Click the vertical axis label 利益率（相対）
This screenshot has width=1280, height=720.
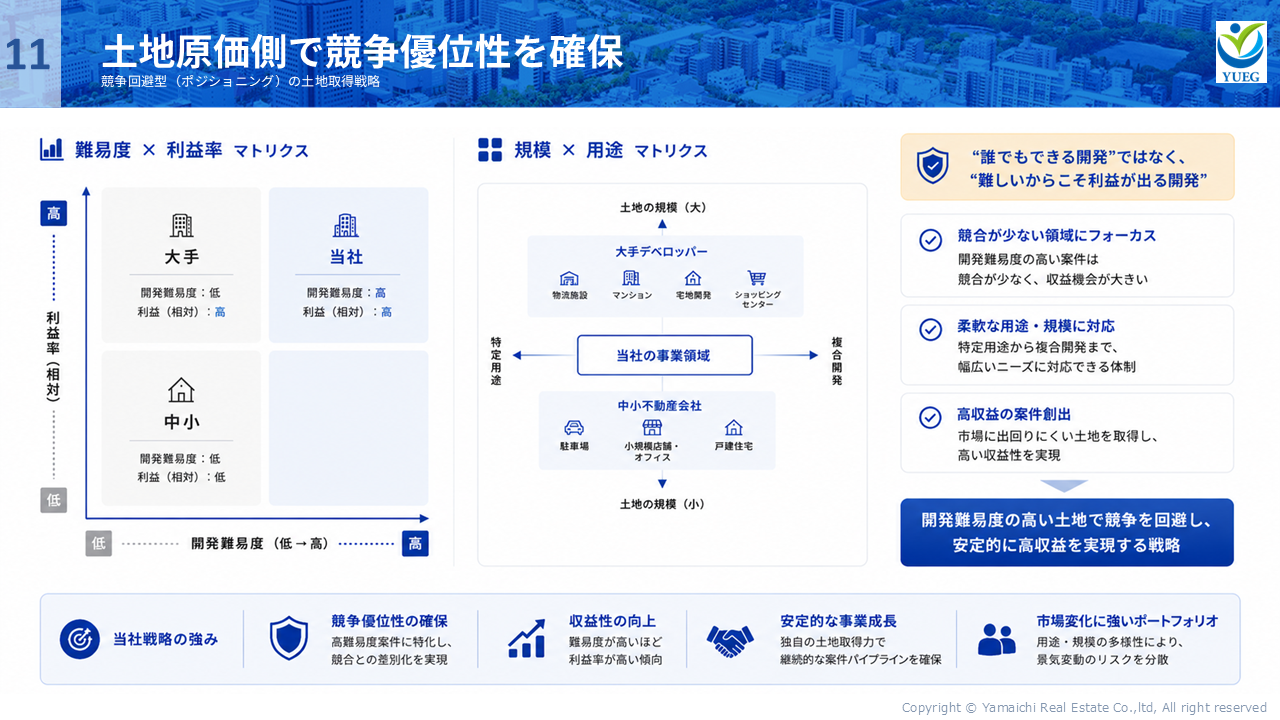pos(53,355)
